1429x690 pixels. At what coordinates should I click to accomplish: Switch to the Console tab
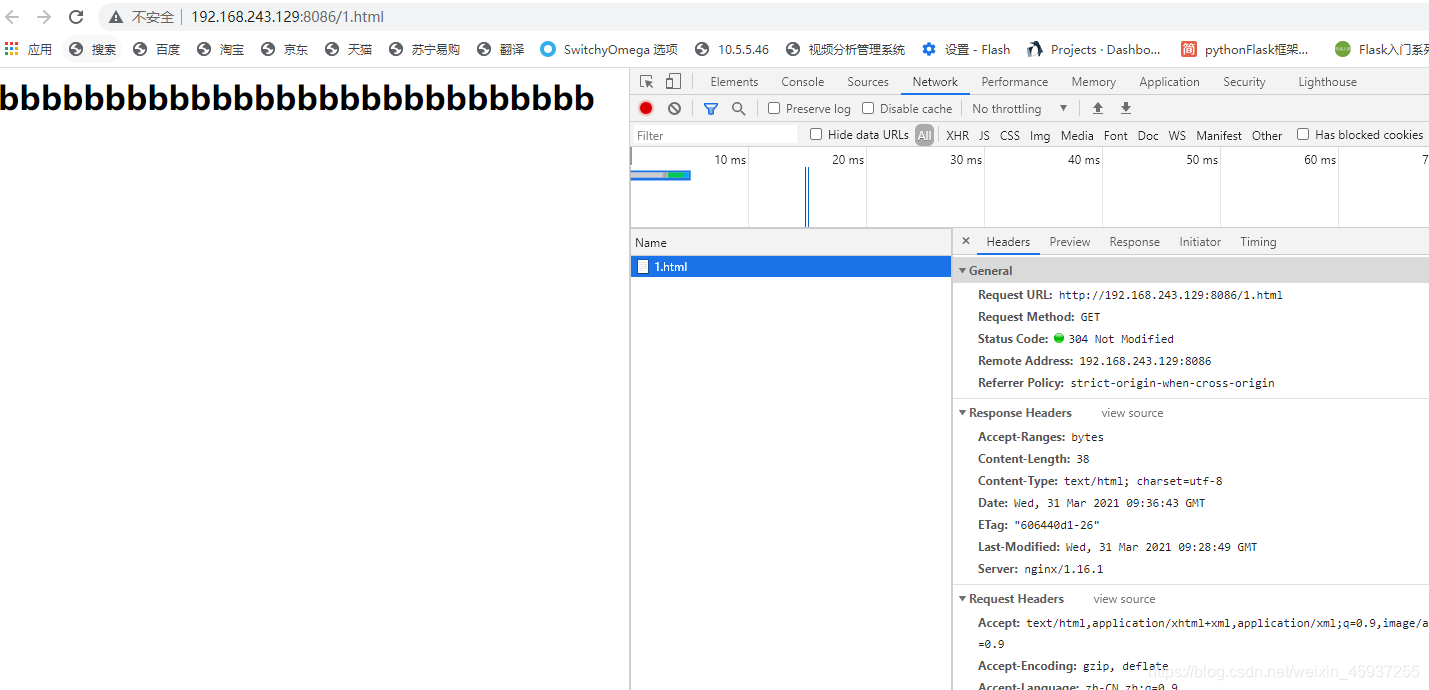(x=802, y=81)
